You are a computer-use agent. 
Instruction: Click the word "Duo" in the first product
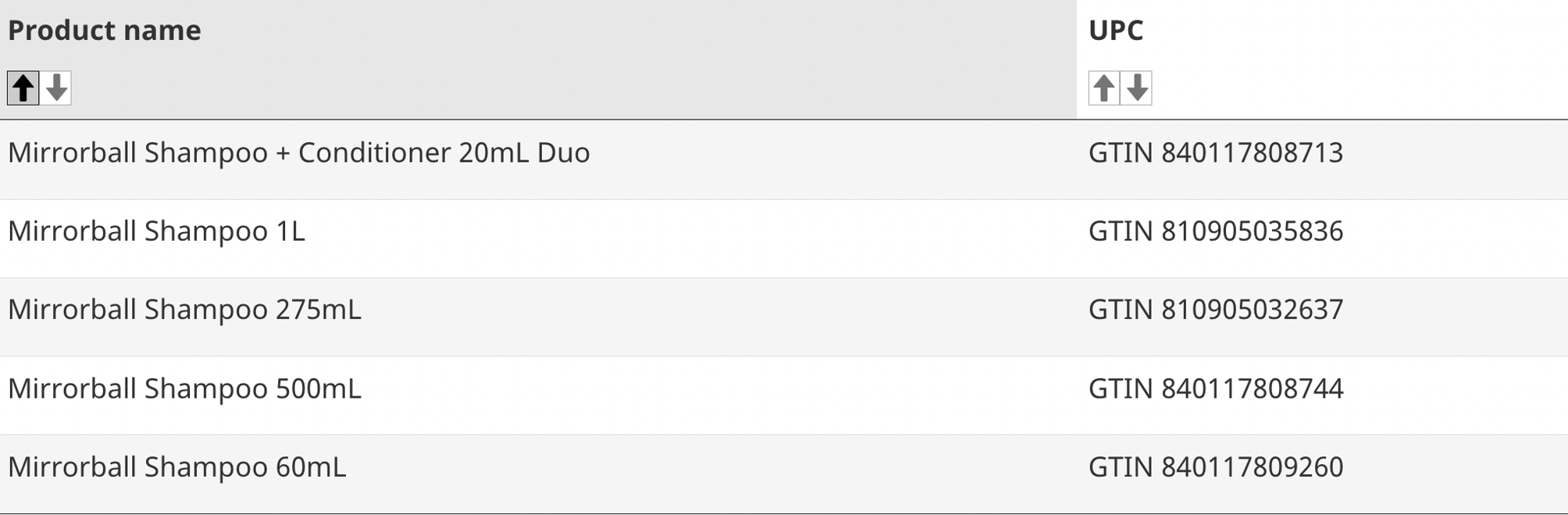click(x=563, y=152)
